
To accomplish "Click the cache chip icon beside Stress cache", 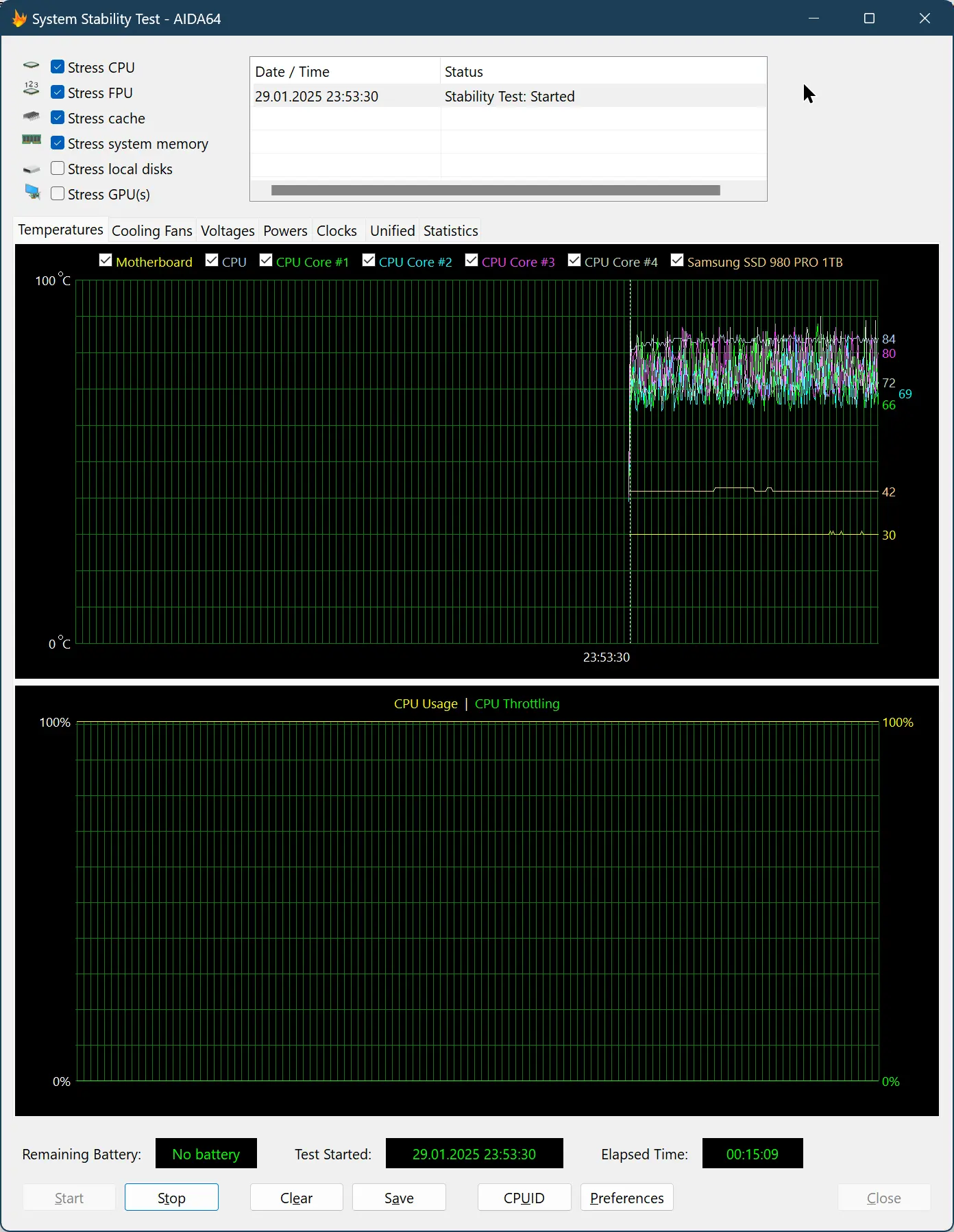I will click(x=32, y=117).
